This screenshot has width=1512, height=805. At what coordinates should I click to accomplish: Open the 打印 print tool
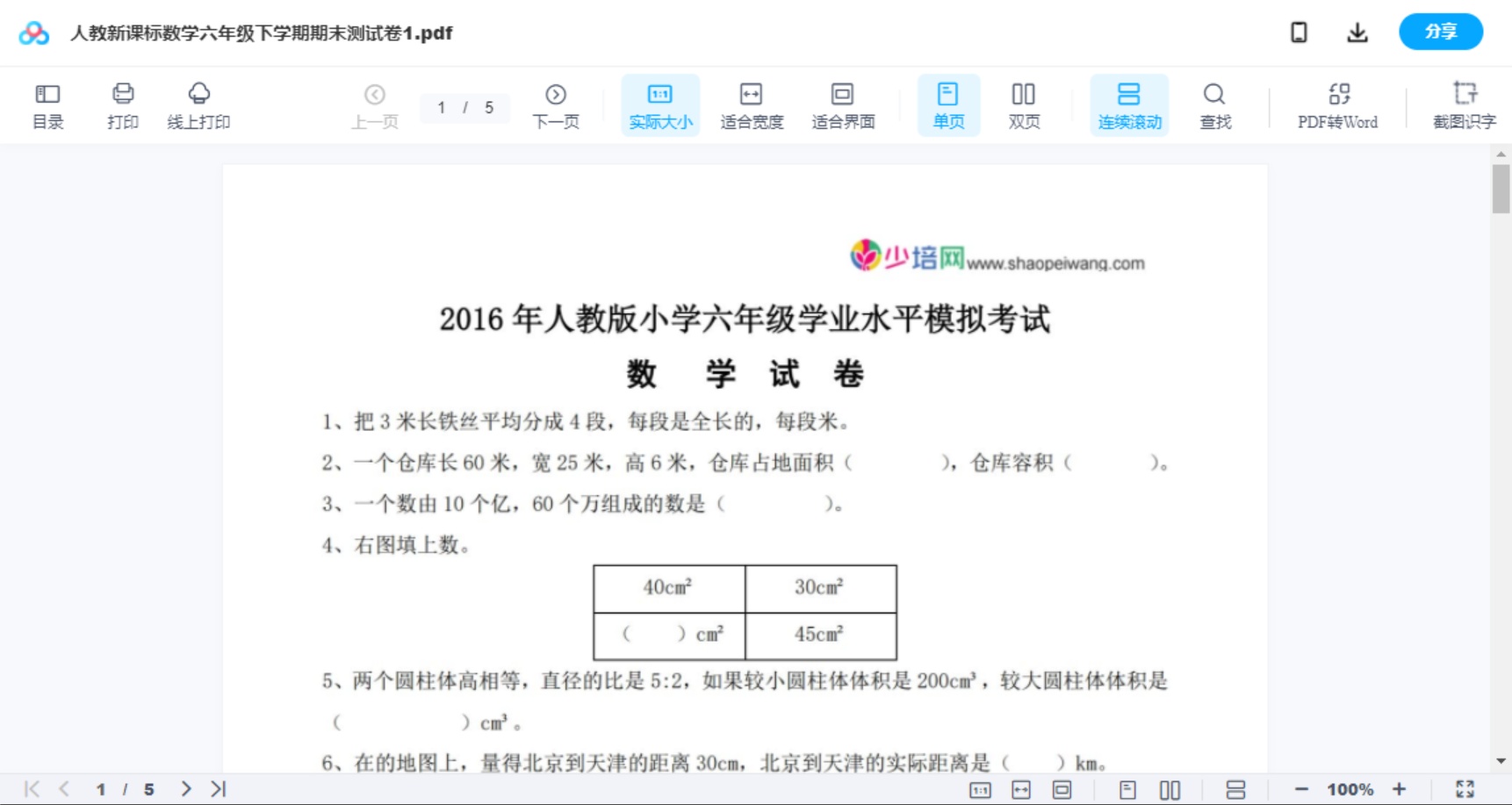pyautogui.click(x=122, y=104)
